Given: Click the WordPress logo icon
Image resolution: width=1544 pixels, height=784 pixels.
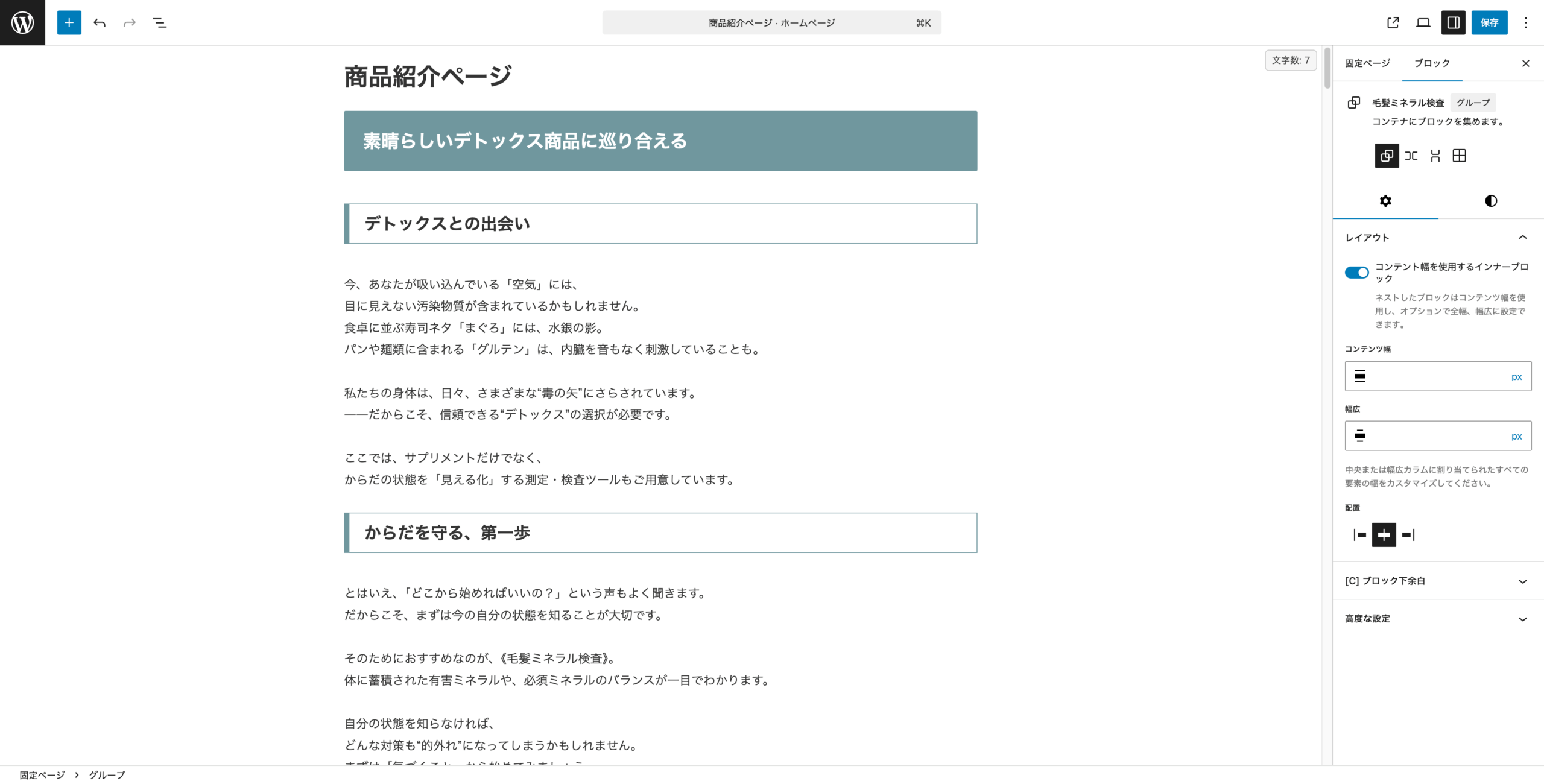Looking at the screenshot, I should [x=22, y=22].
